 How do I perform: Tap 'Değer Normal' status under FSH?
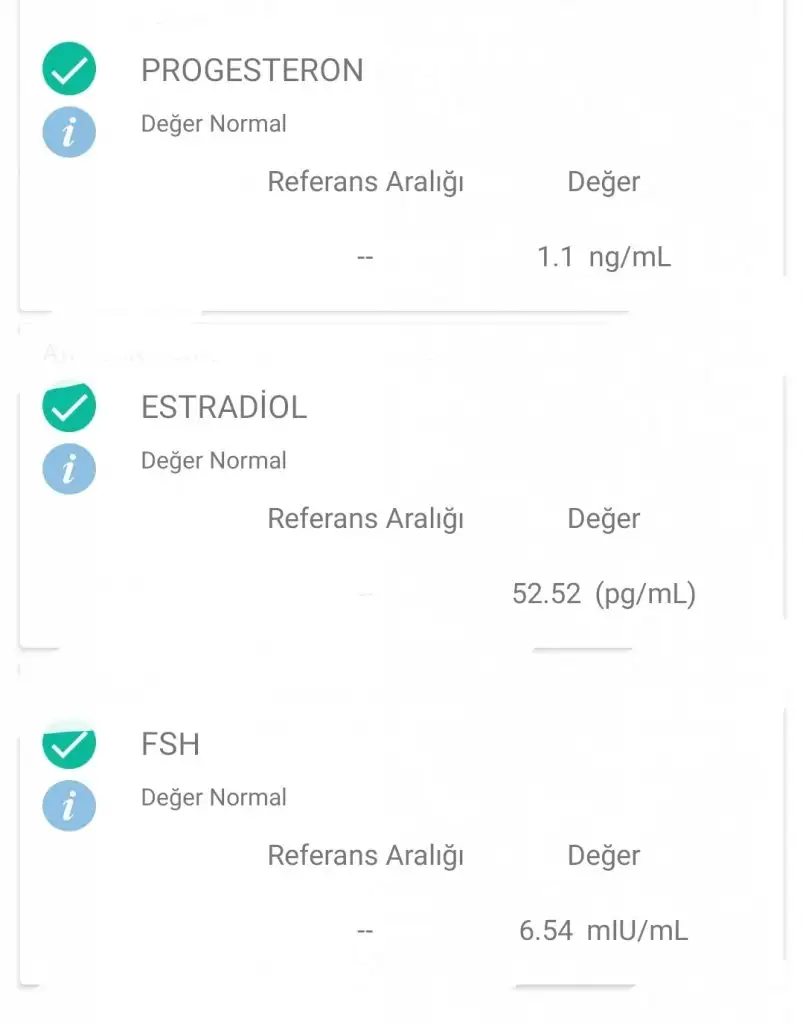pyautogui.click(x=214, y=798)
